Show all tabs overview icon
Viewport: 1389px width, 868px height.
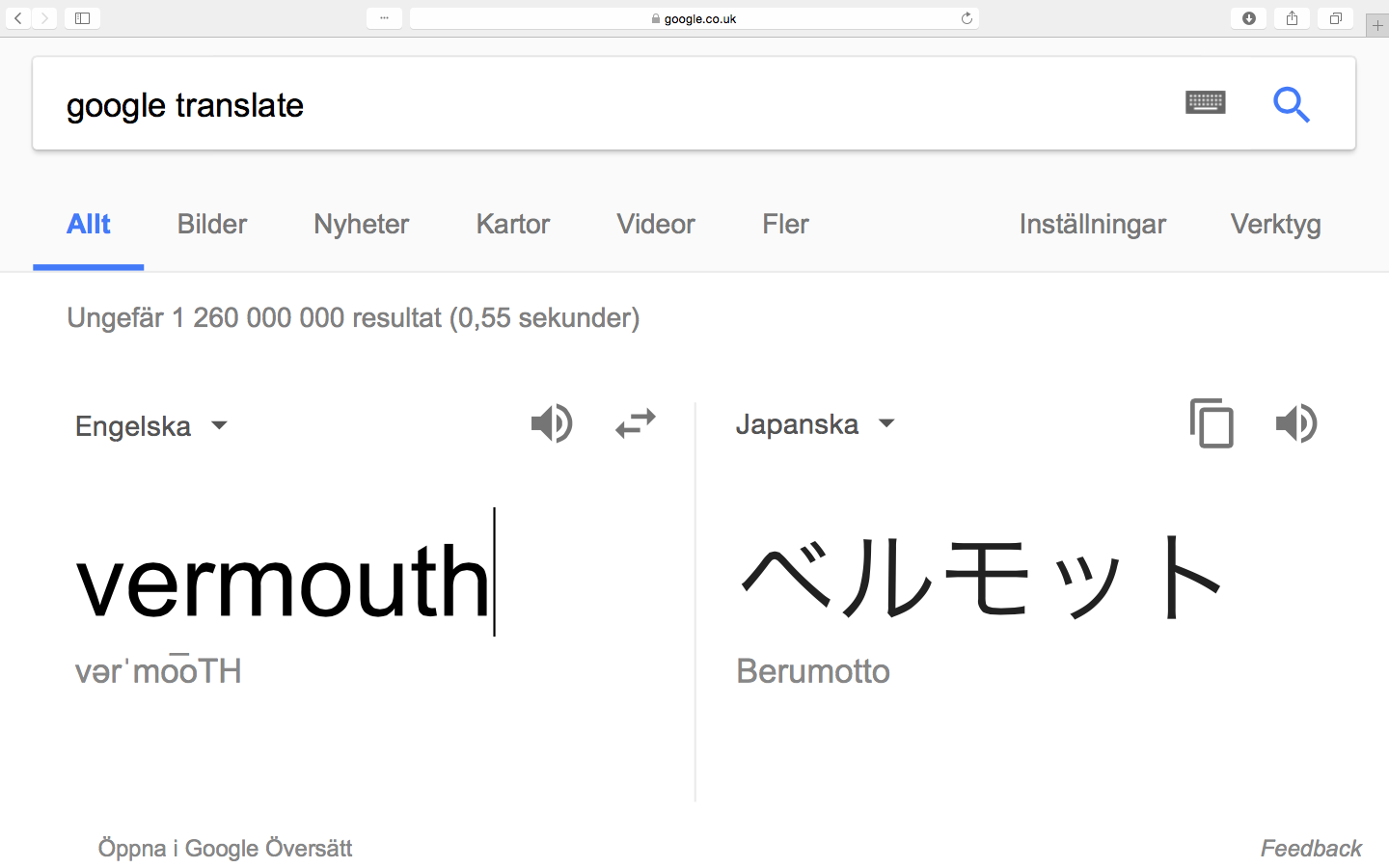(x=1335, y=18)
